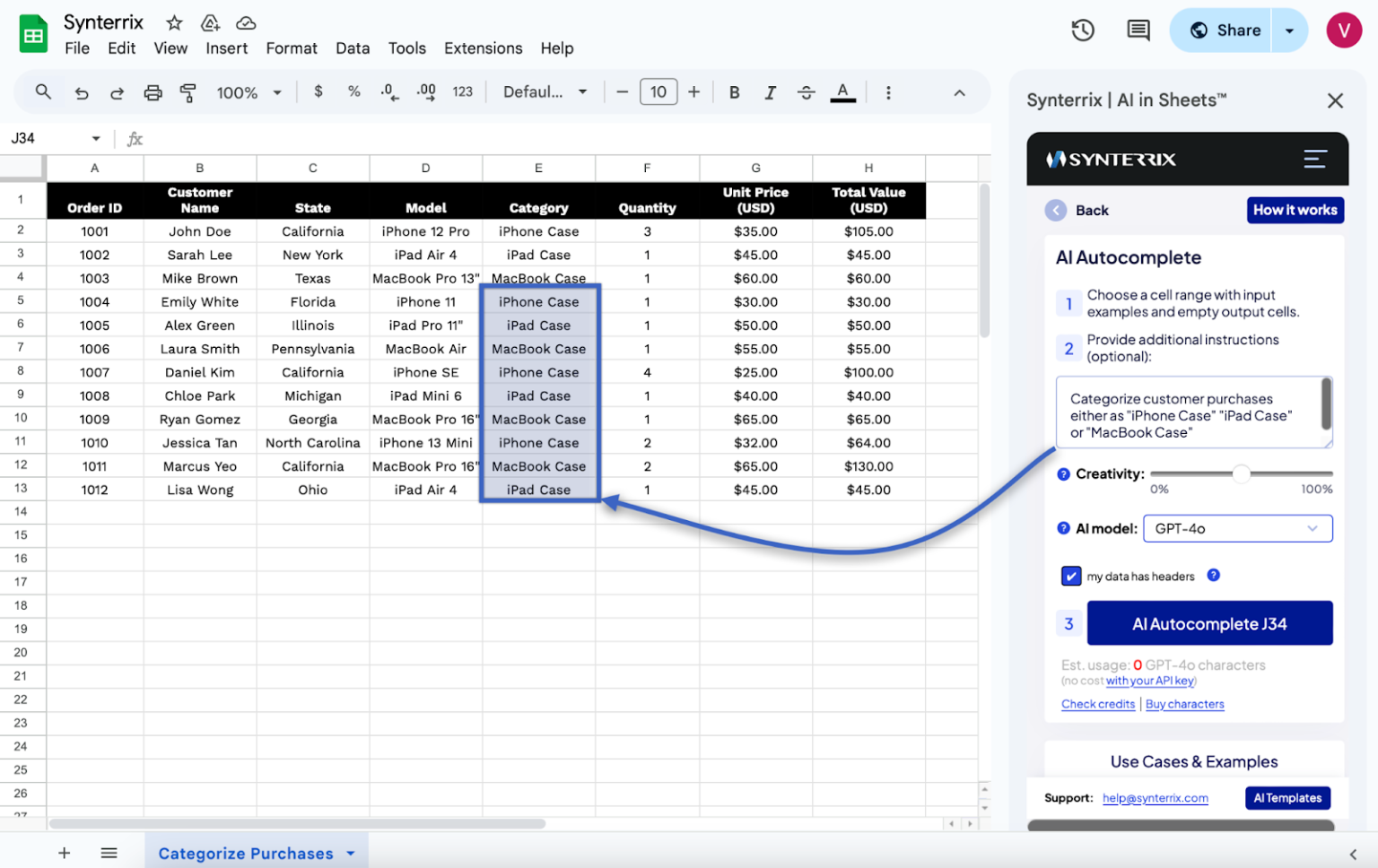1378x868 pixels.
Task: Open version history
Action: tap(1082, 30)
